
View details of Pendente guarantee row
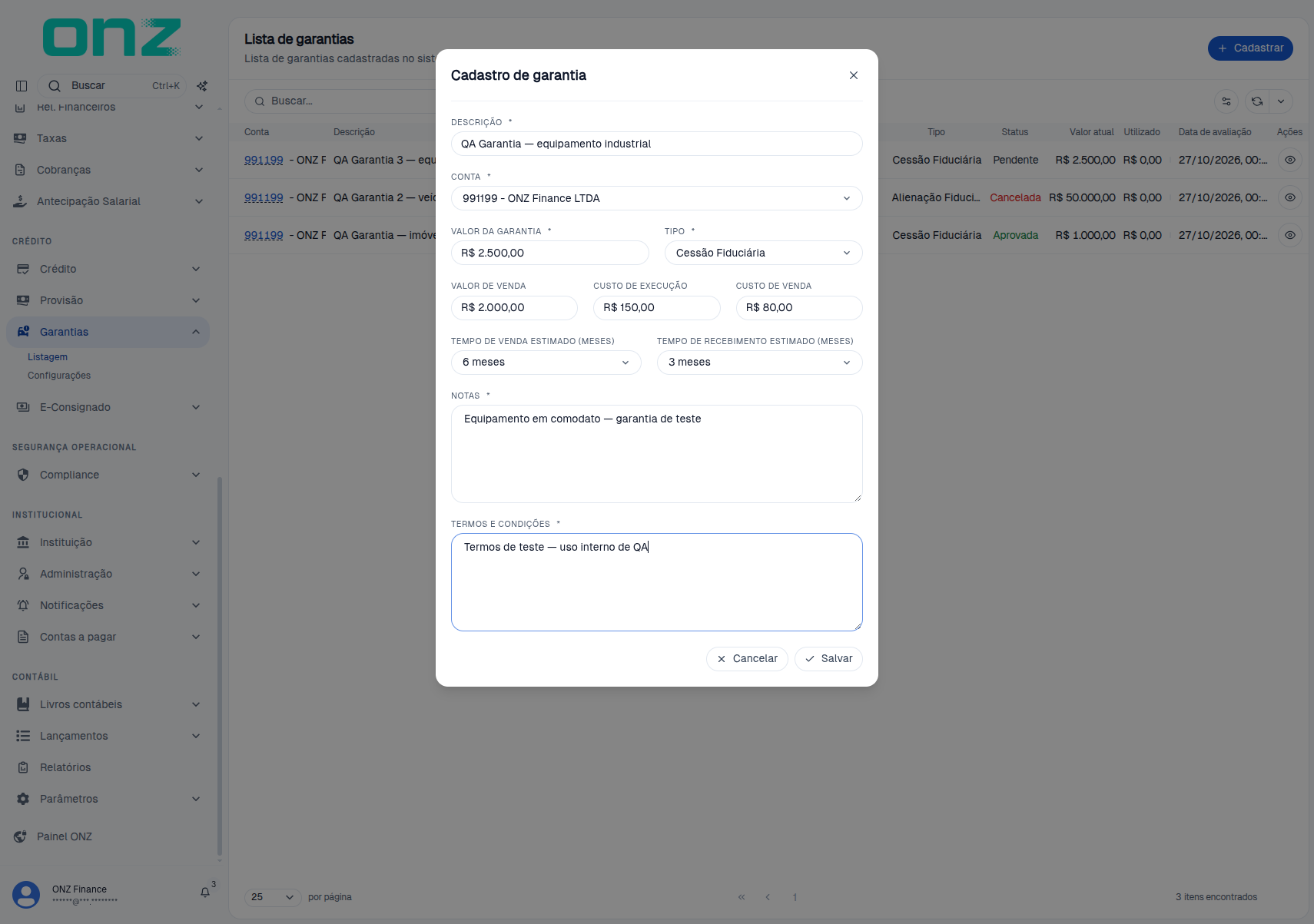tap(1290, 160)
